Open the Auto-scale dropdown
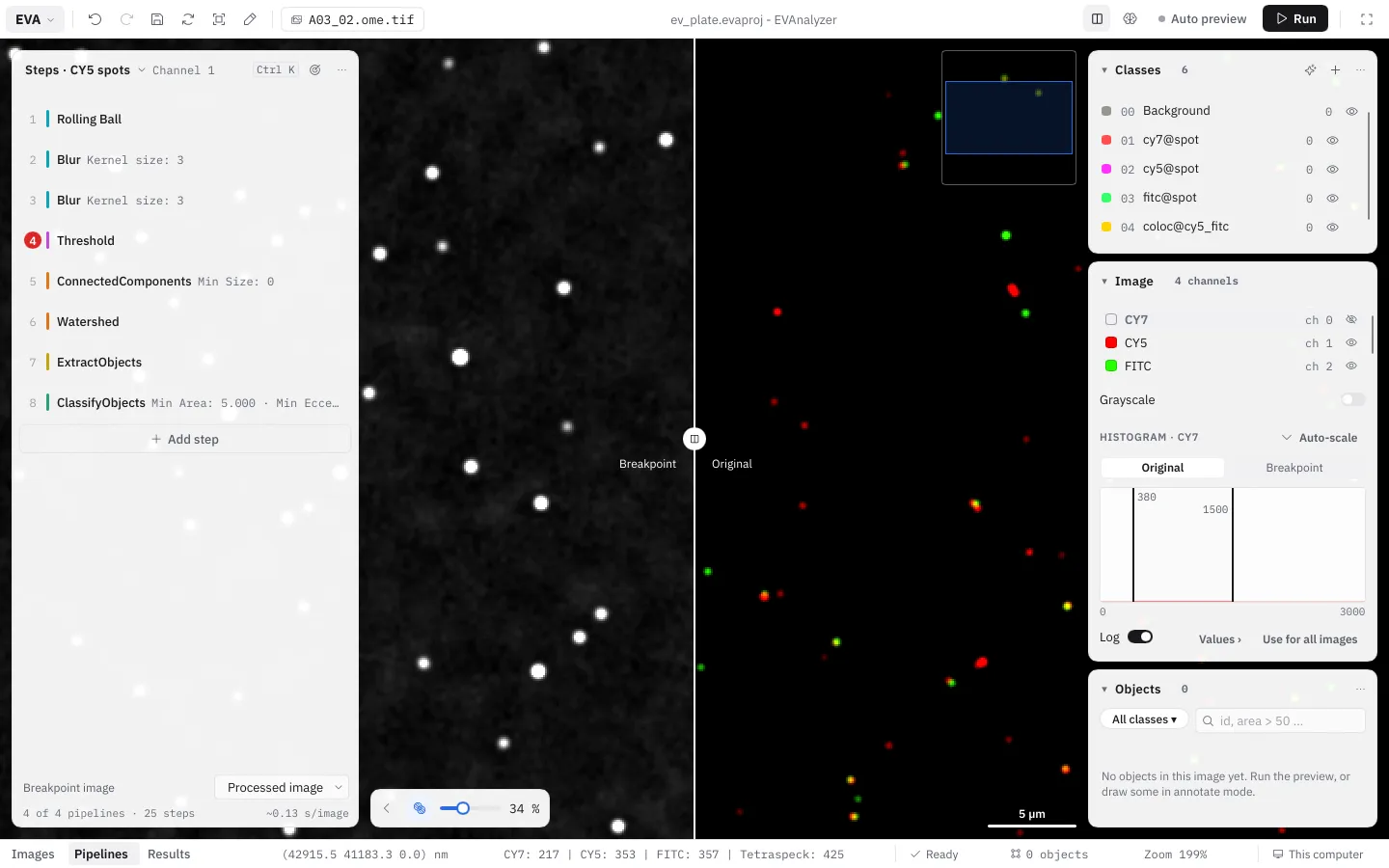Image resolution: width=1389 pixels, height=868 pixels. tap(1319, 437)
